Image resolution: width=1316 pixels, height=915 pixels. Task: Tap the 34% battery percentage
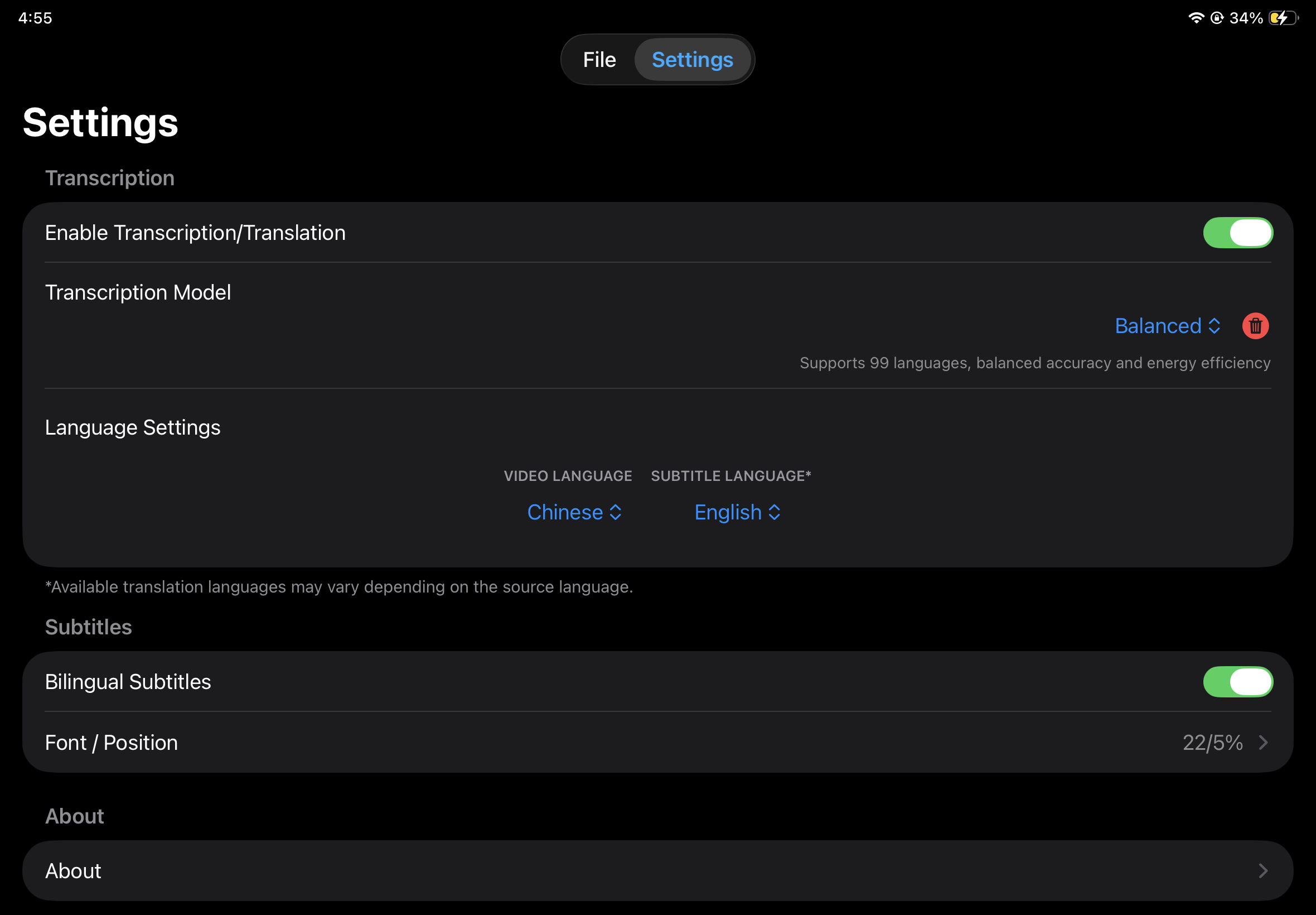1246,18
